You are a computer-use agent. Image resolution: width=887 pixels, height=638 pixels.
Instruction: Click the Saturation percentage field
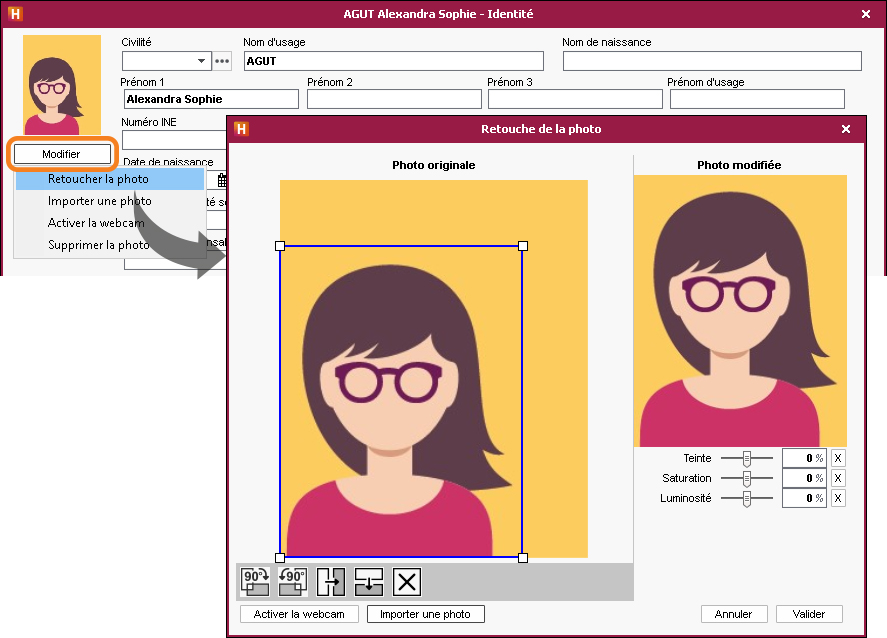click(x=804, y=478)
